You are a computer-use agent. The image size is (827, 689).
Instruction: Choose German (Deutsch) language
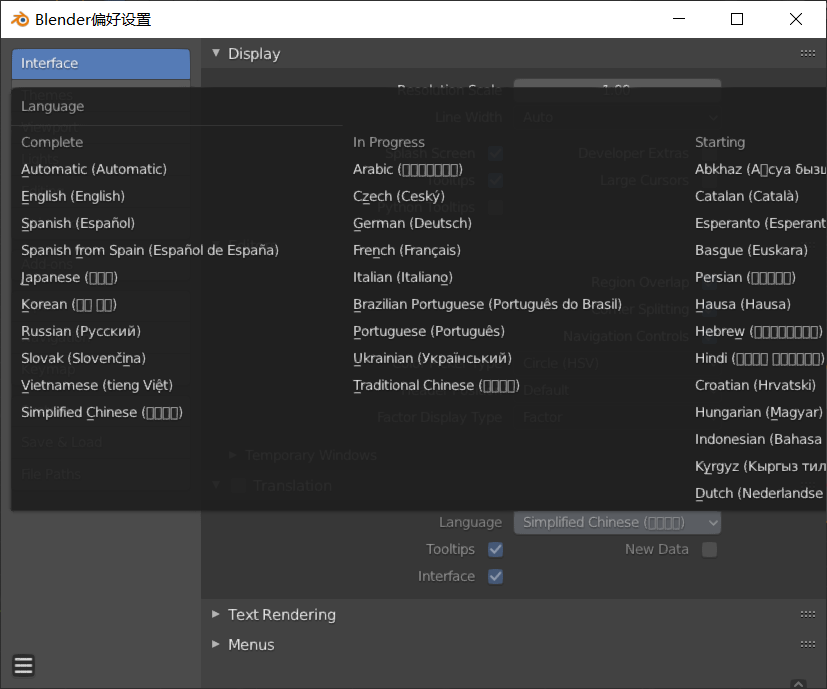pyautogui.click(x=412, y=223)
